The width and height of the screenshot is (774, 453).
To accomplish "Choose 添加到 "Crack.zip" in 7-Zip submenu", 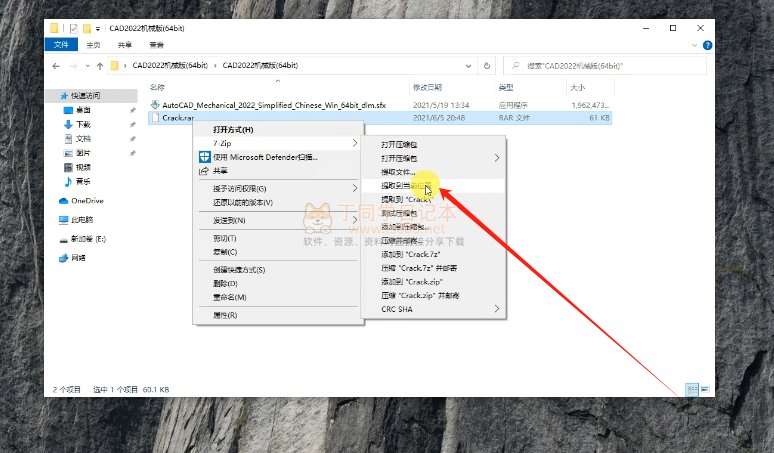I will (x=433, y=282).
